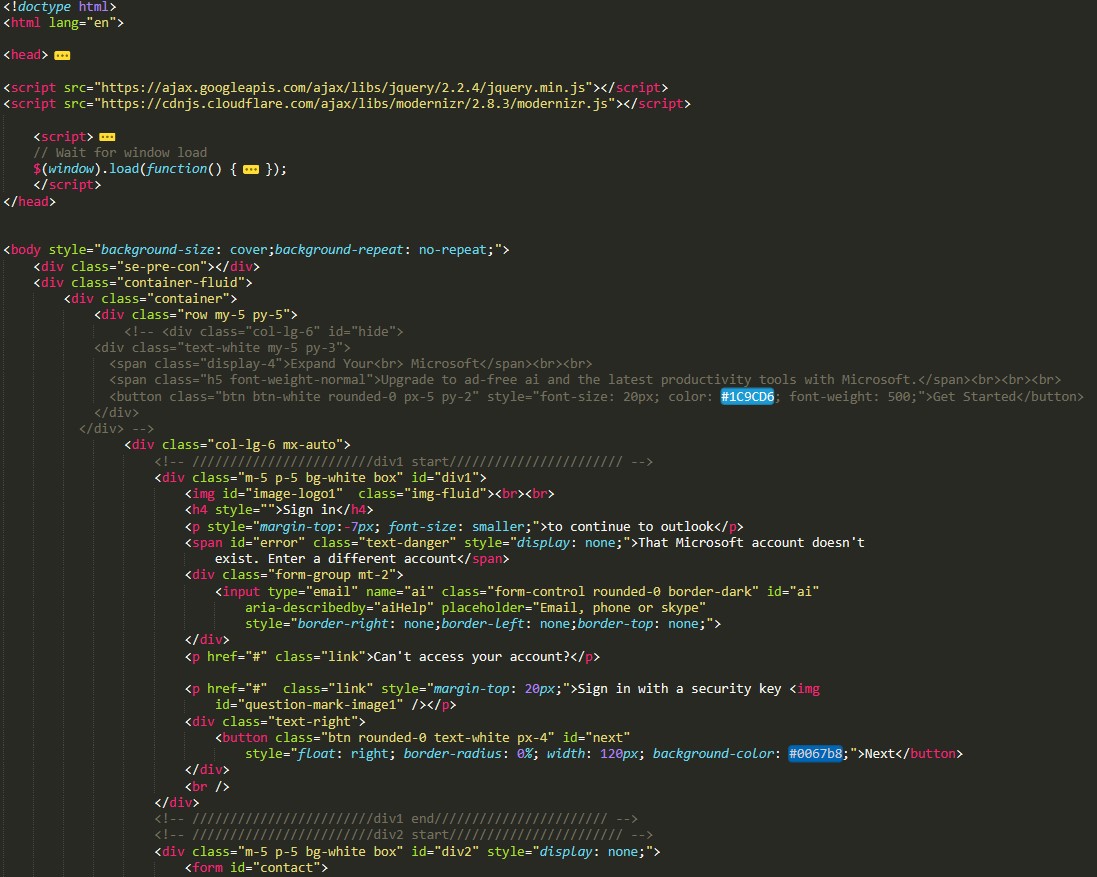Click the 'Next' button label text

(879, 754)
